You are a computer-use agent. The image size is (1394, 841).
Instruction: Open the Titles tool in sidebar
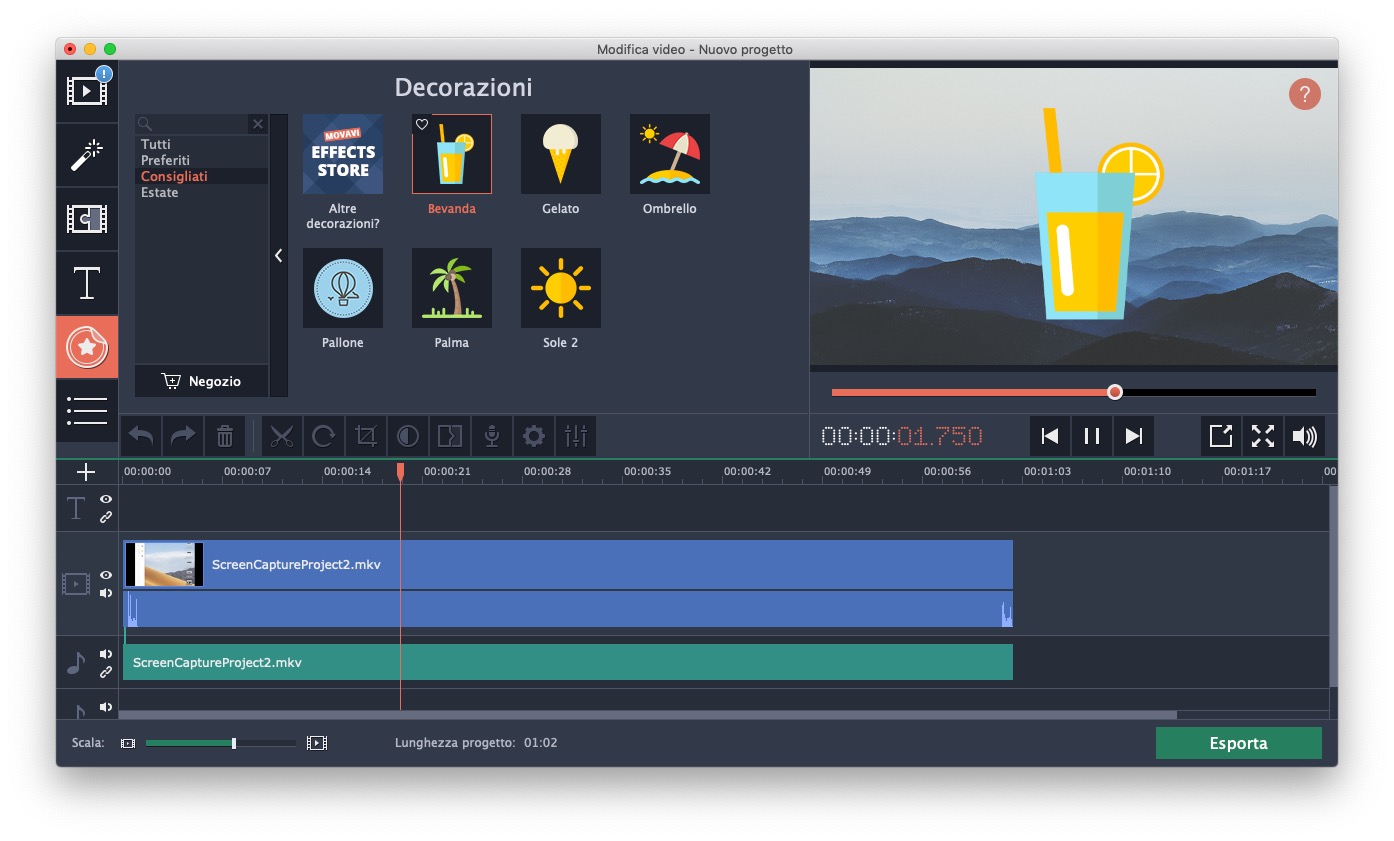87,283
